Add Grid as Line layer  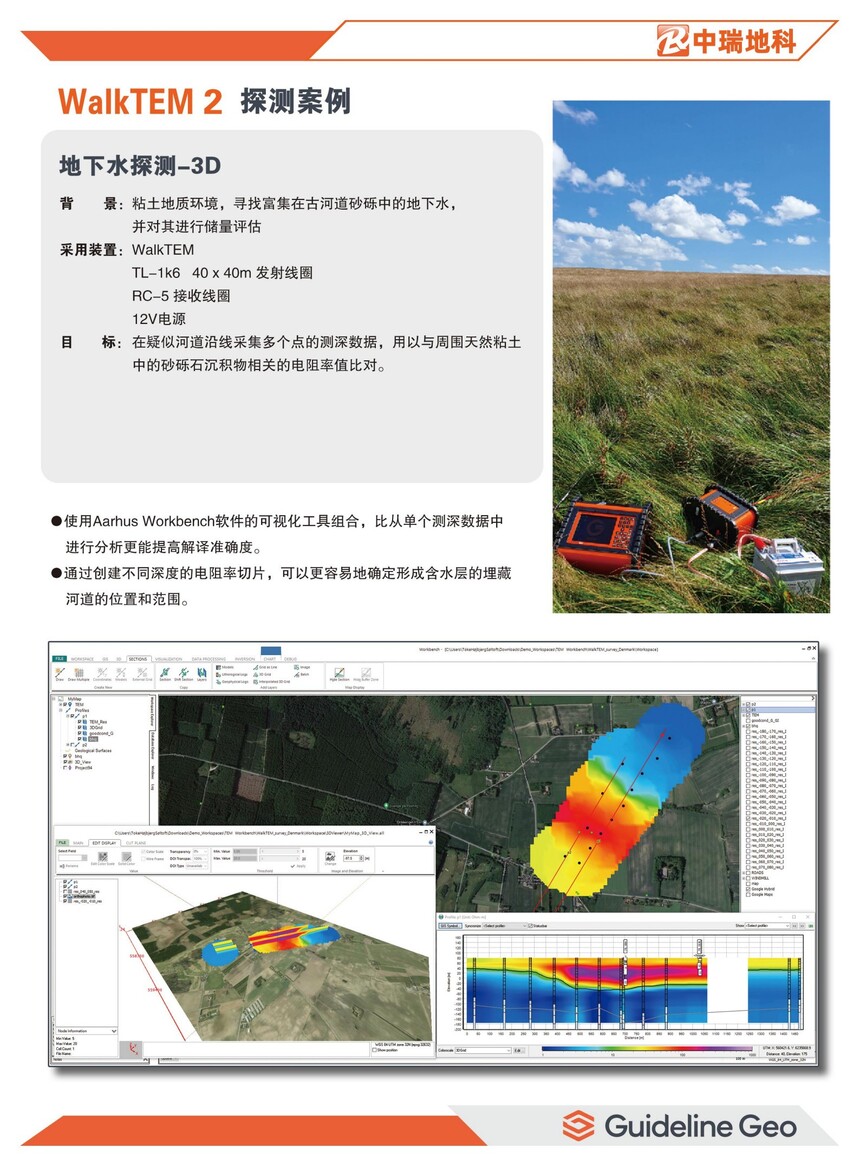[265, 667]
